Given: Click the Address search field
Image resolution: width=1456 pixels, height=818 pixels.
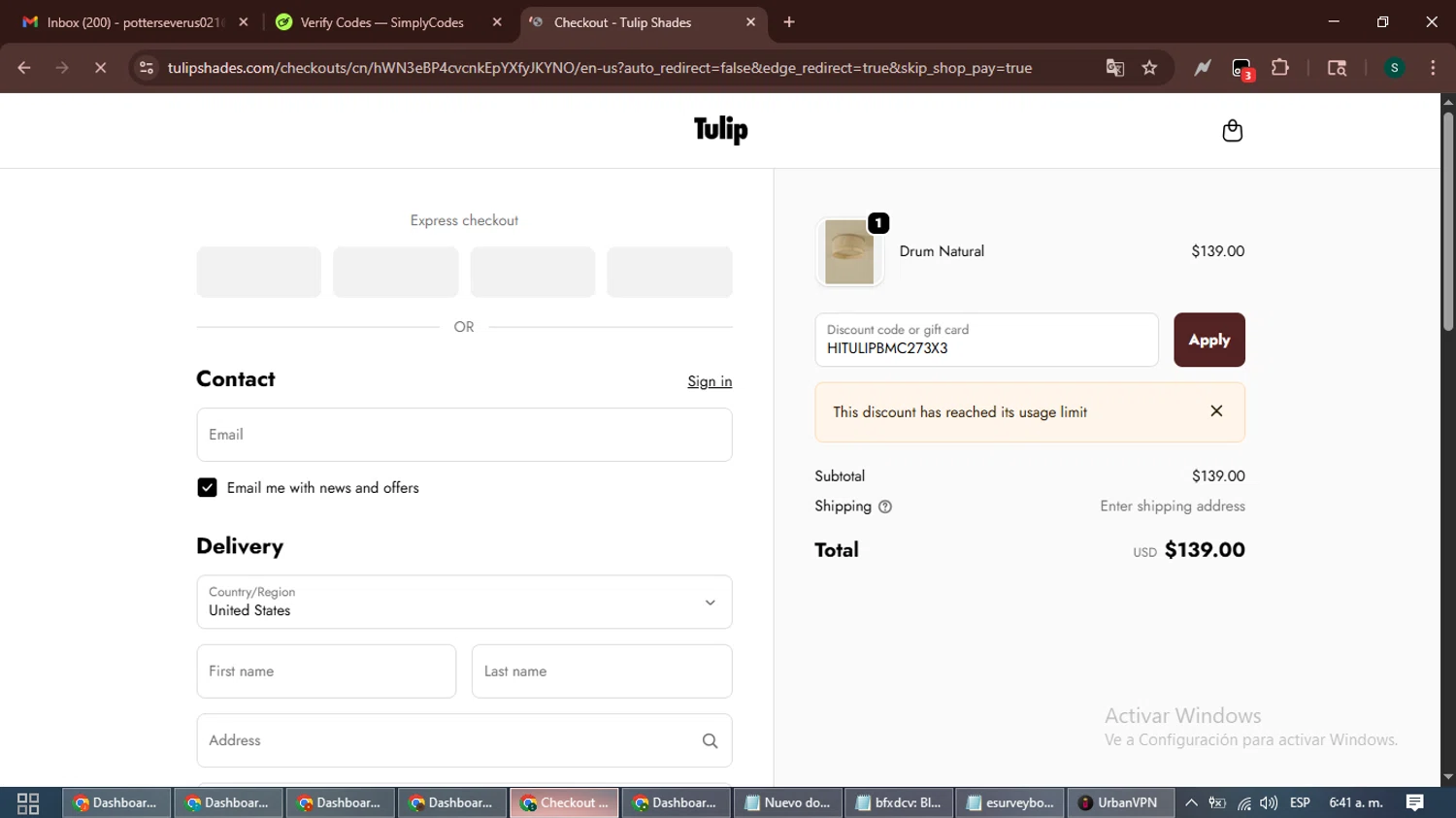Looking at the screenshot, I should point(464,740).
